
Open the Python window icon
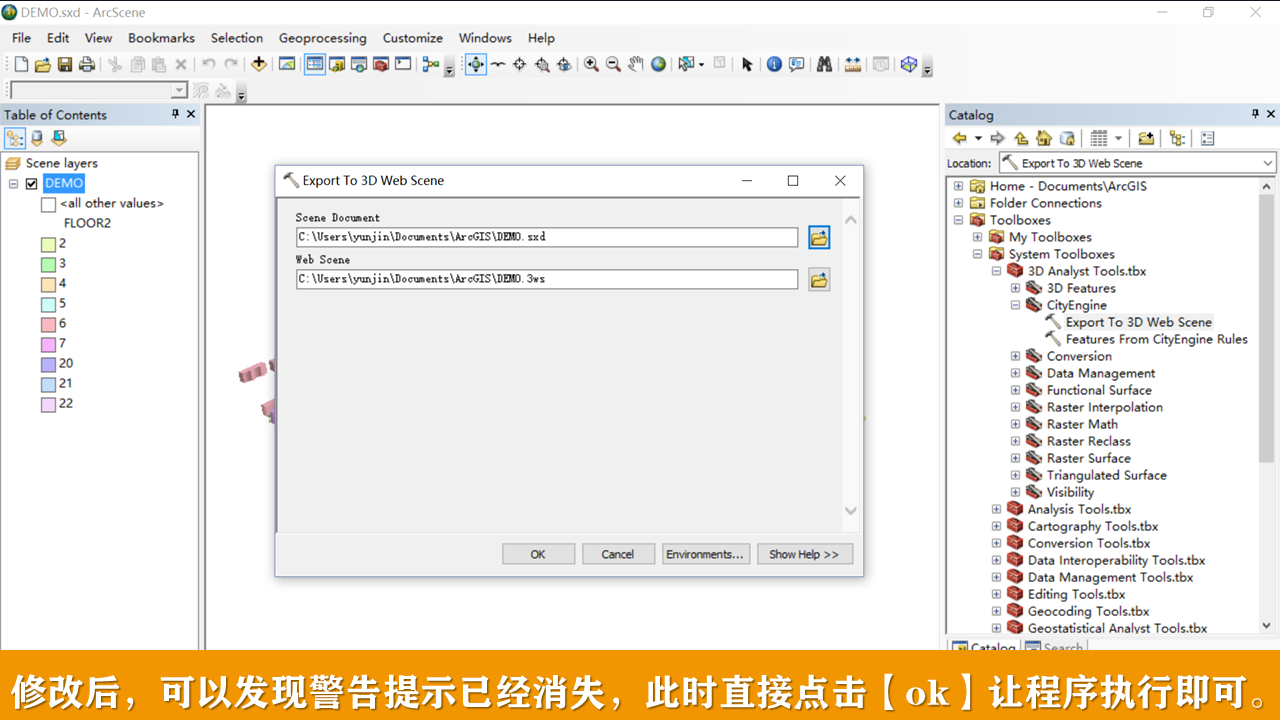[403, 64]
